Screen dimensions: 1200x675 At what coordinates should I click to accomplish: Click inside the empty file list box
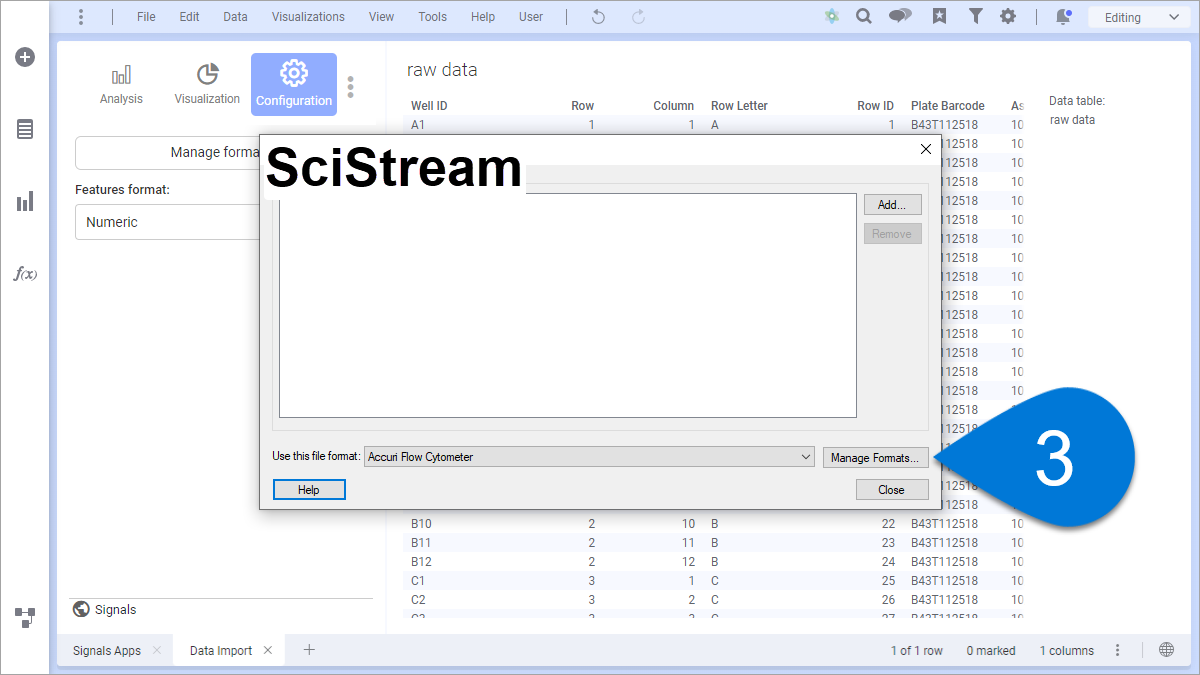click(568, 305)
